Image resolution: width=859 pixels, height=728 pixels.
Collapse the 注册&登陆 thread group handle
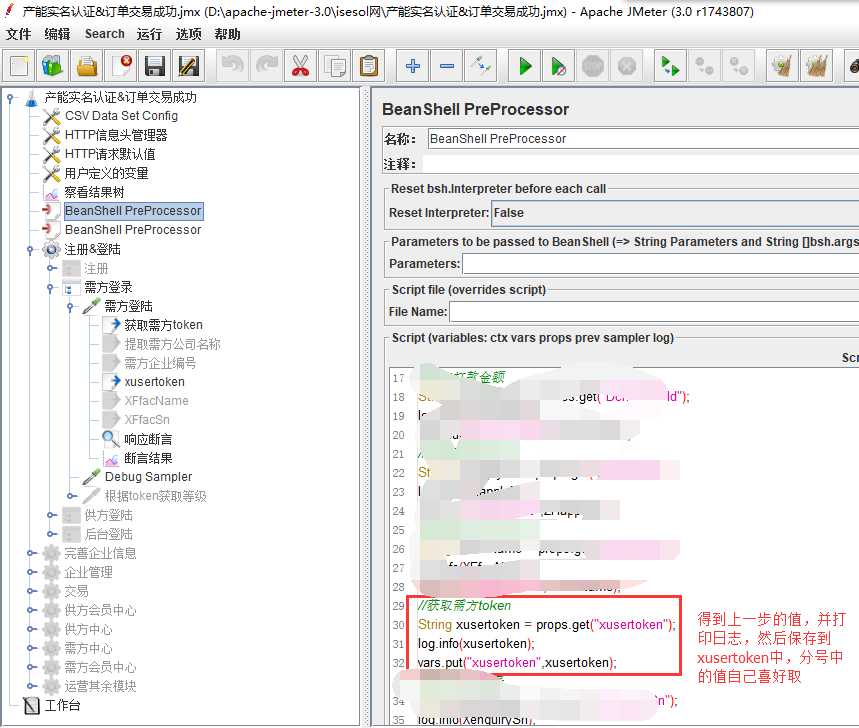[x=30, y=250]
